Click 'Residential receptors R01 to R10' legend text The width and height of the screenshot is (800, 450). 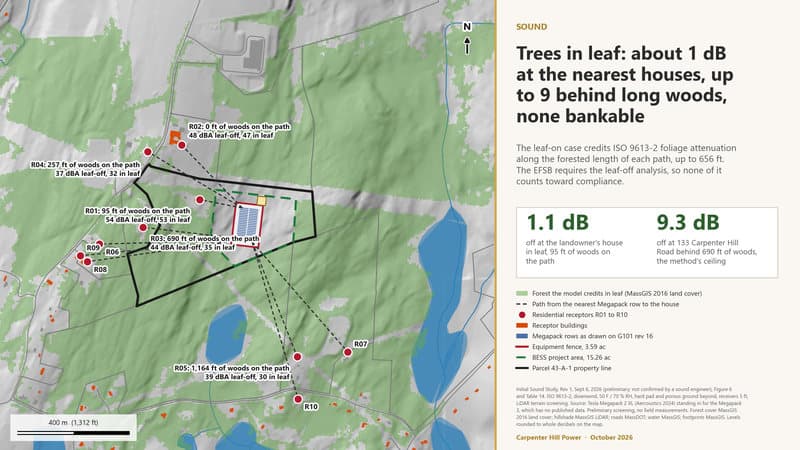click(580, 315)
